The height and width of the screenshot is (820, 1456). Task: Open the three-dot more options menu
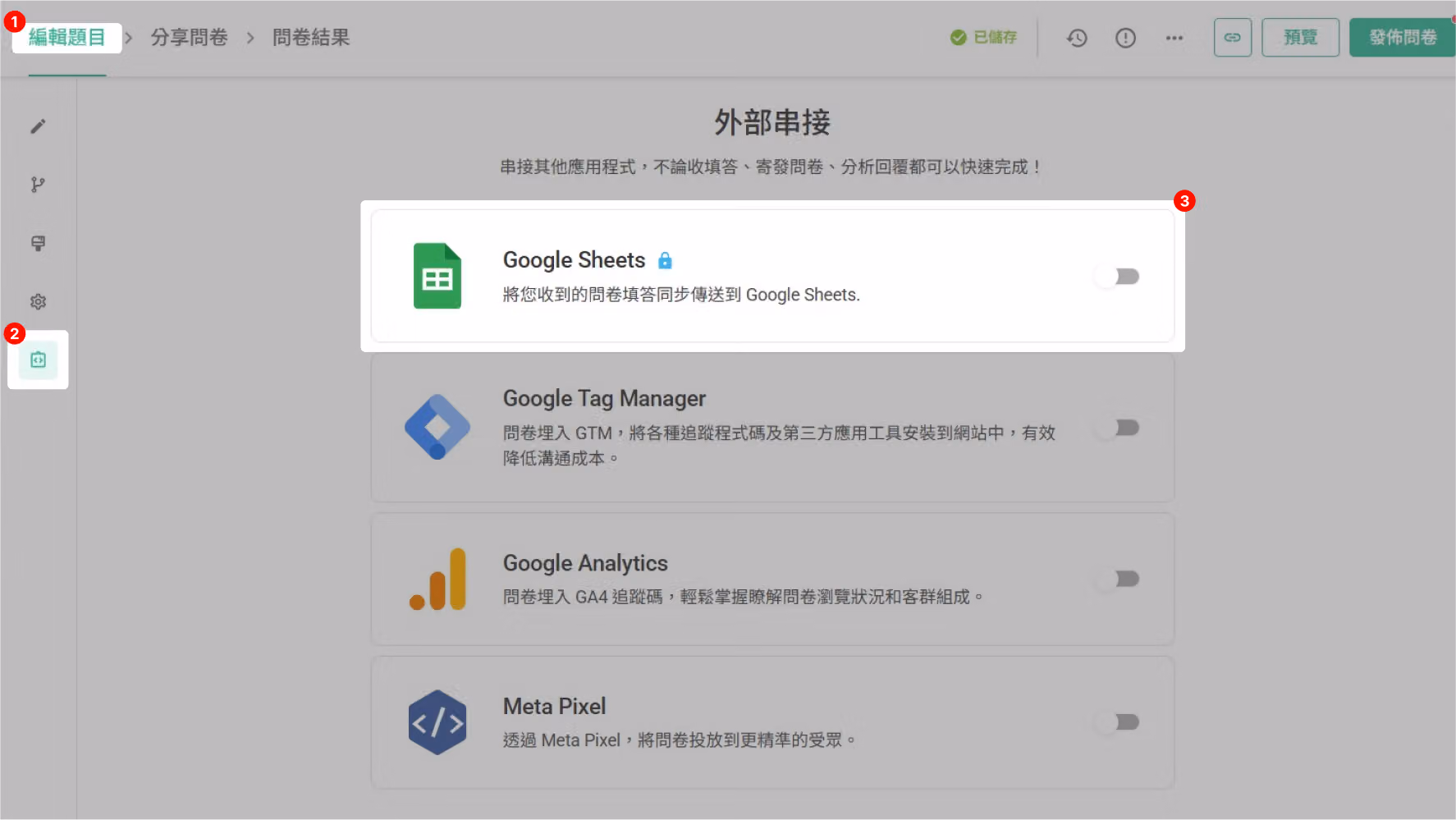[1174, 38]
